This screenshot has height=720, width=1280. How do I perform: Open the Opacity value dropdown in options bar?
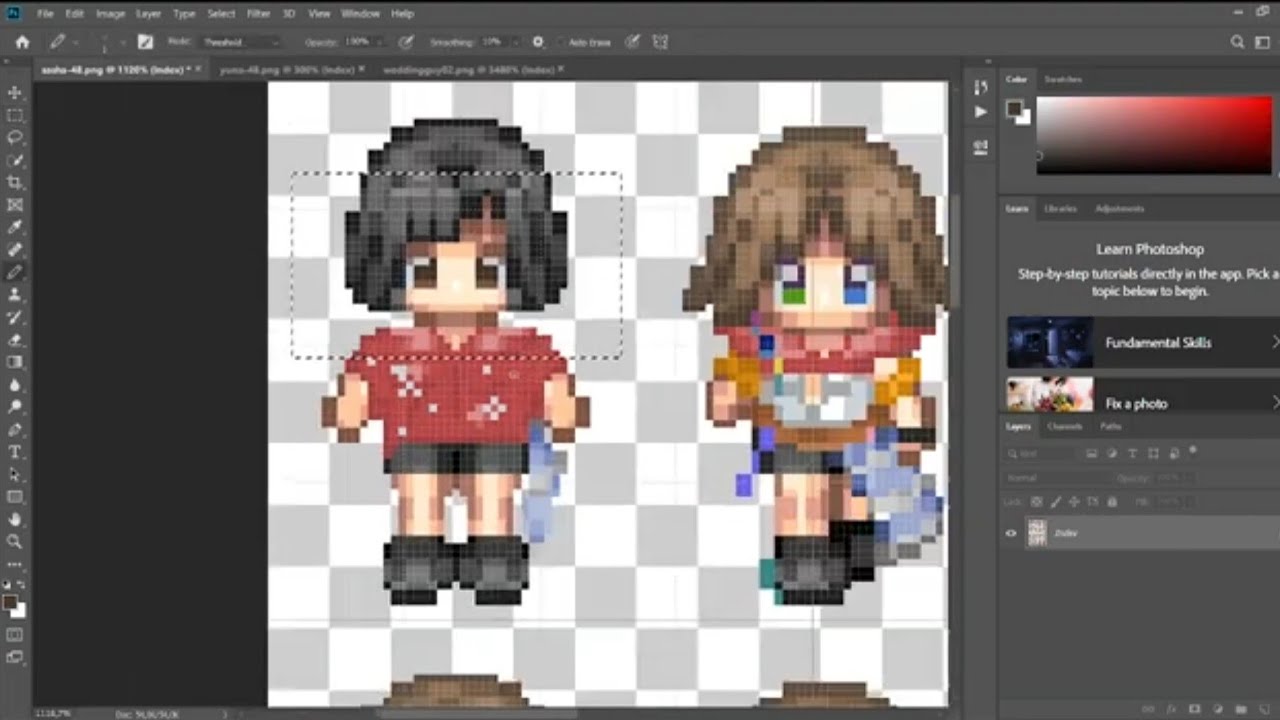click(379, 42)
